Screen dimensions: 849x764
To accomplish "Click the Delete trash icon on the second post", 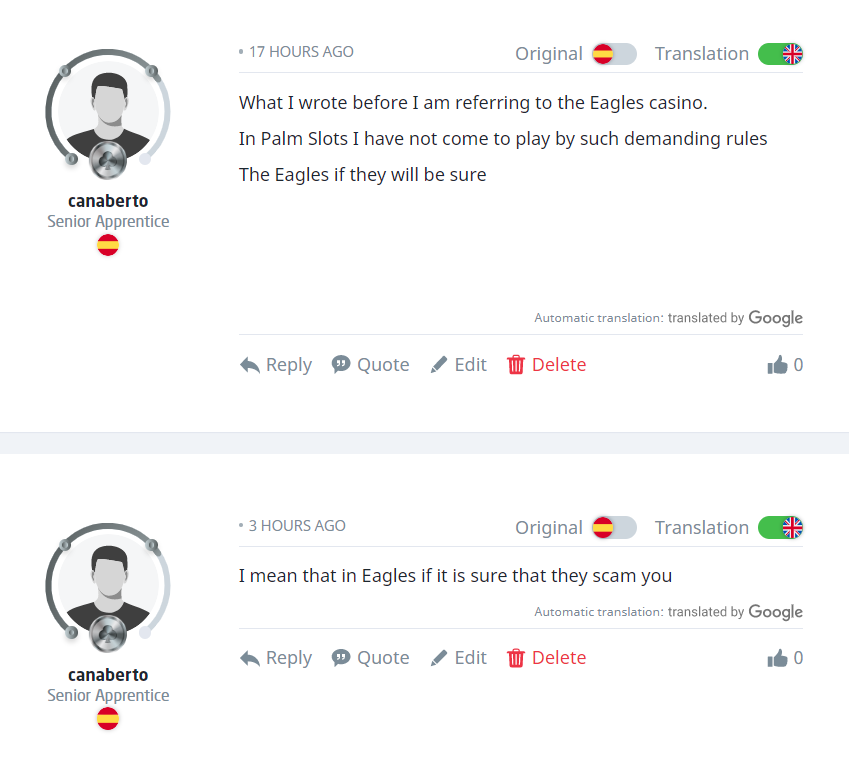I will click(516, 658).
